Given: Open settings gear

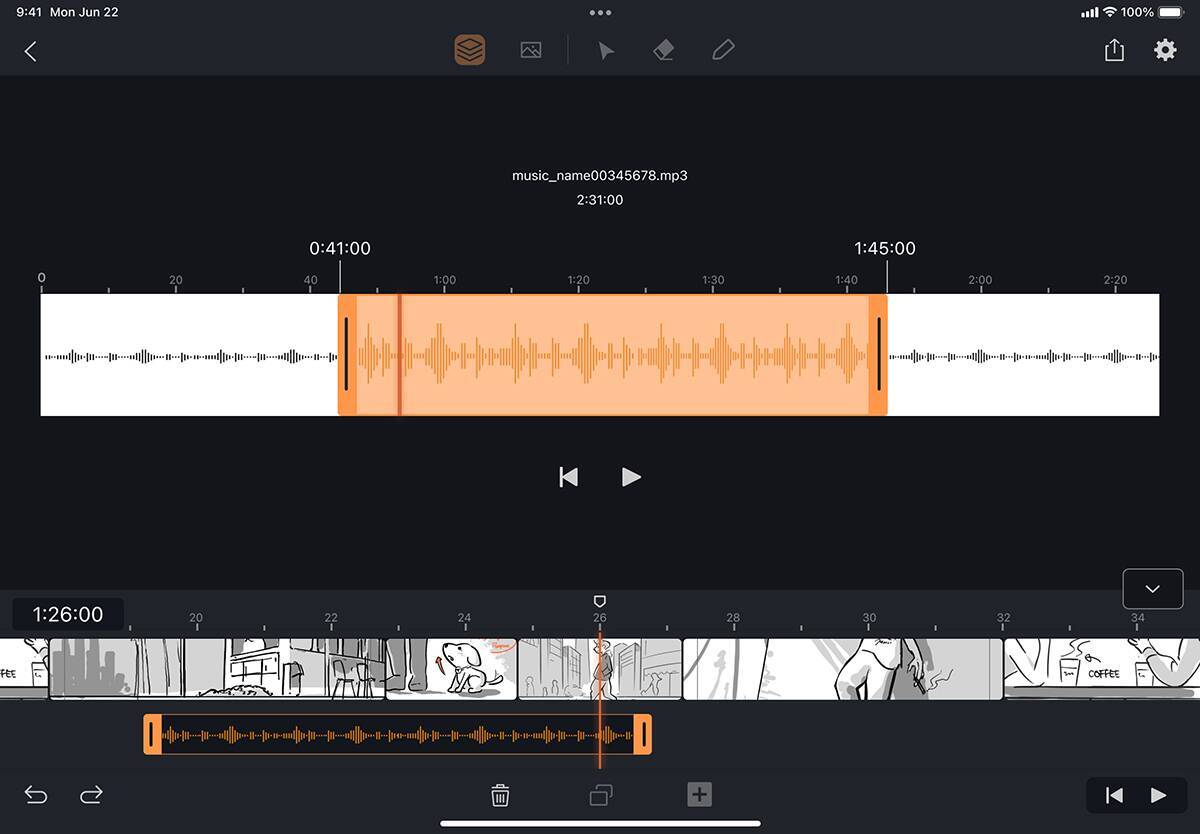Looking at the screenshot, I should click(x=1165, y=50).
